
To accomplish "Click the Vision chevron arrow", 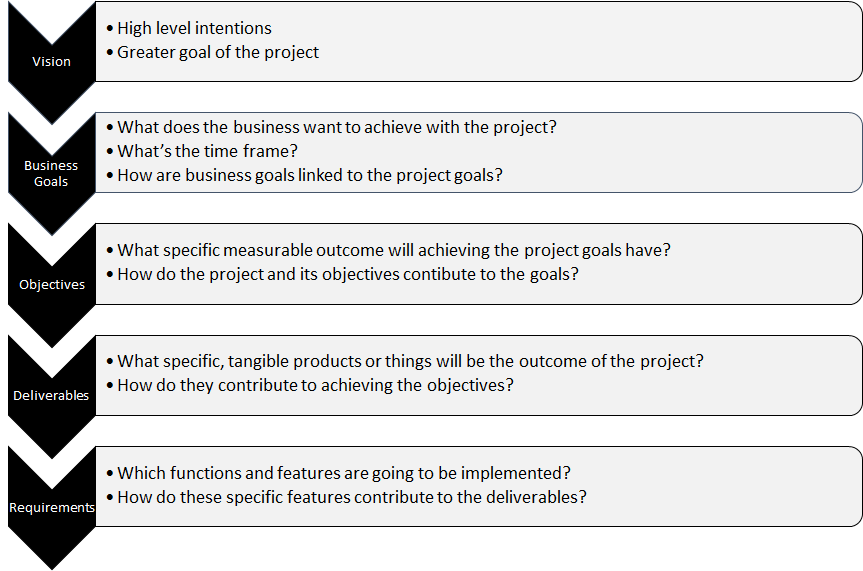I will click(x=52, y=62).
